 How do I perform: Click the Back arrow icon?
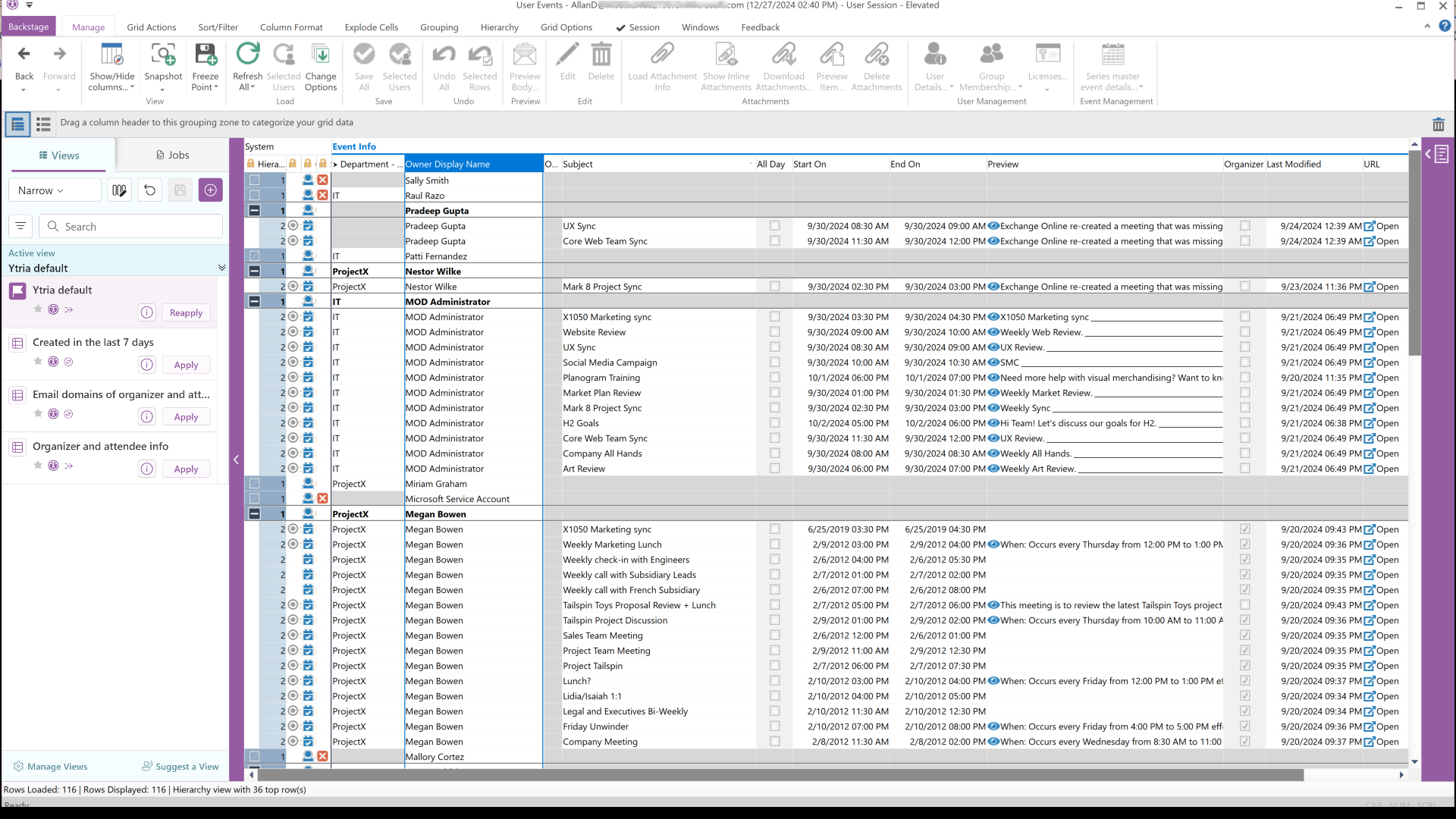pos(24,55)
